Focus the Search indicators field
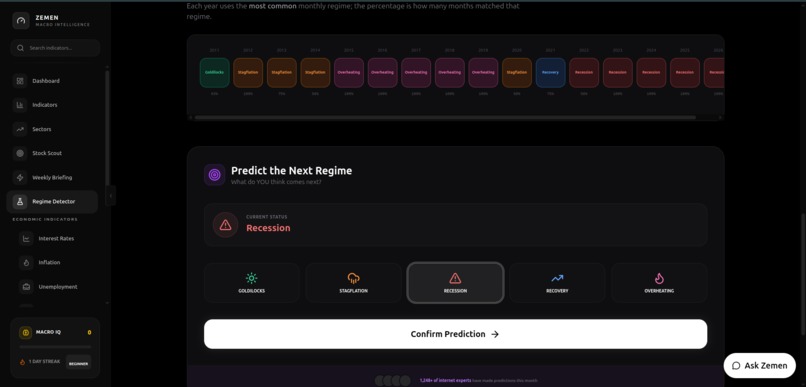 55,48
